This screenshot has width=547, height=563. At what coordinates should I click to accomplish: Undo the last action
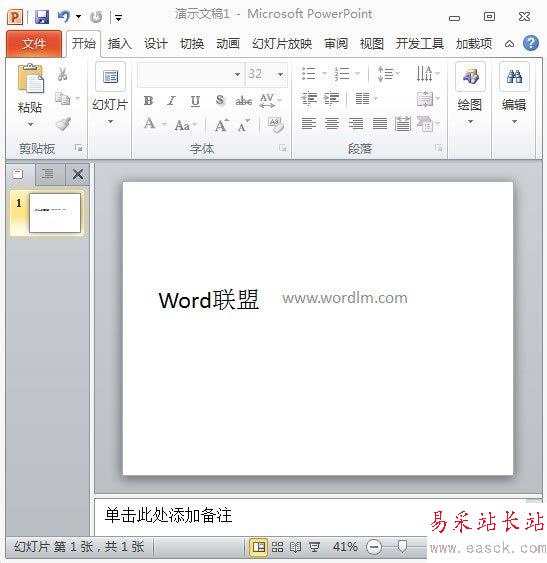pyautogui.click(x=64, y=17)
